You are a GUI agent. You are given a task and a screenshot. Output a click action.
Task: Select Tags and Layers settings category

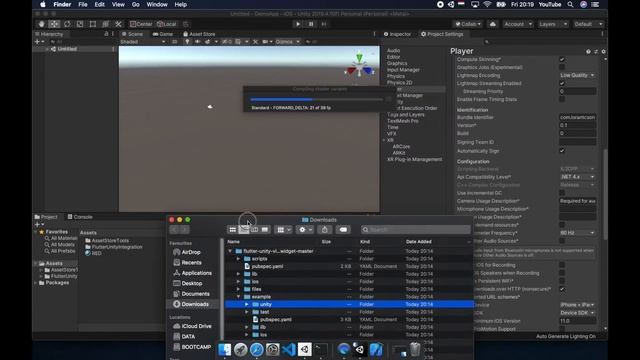coord(405,115)
